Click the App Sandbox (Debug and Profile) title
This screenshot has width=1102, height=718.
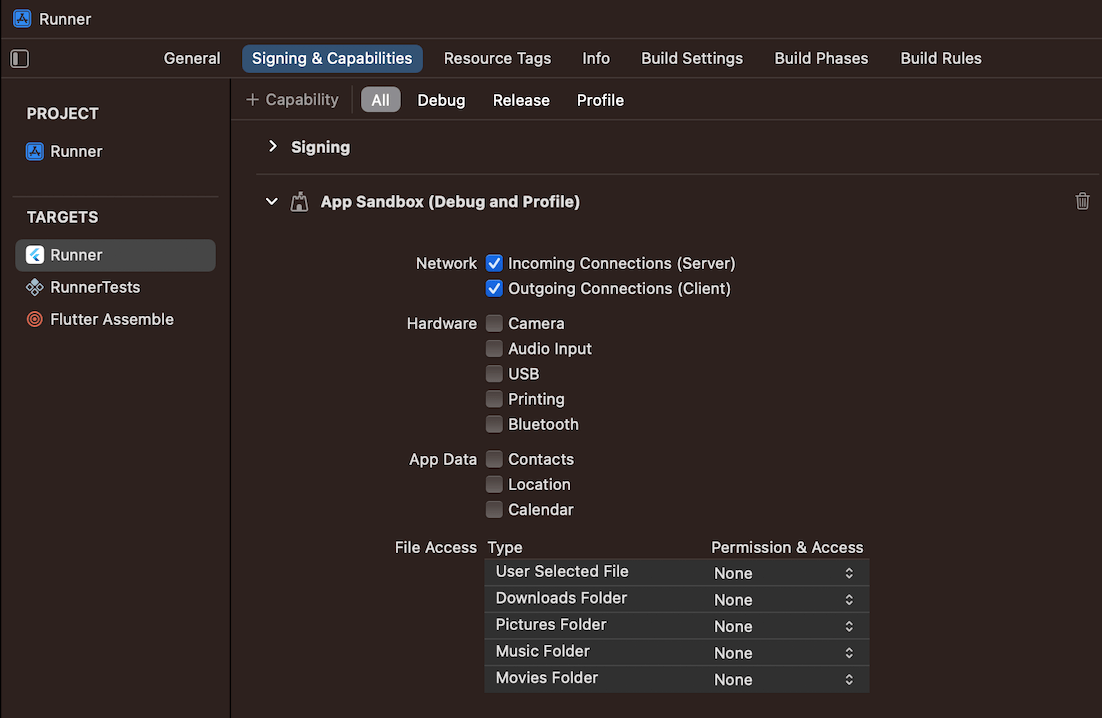pyautogui.click(x=450, y=202)
